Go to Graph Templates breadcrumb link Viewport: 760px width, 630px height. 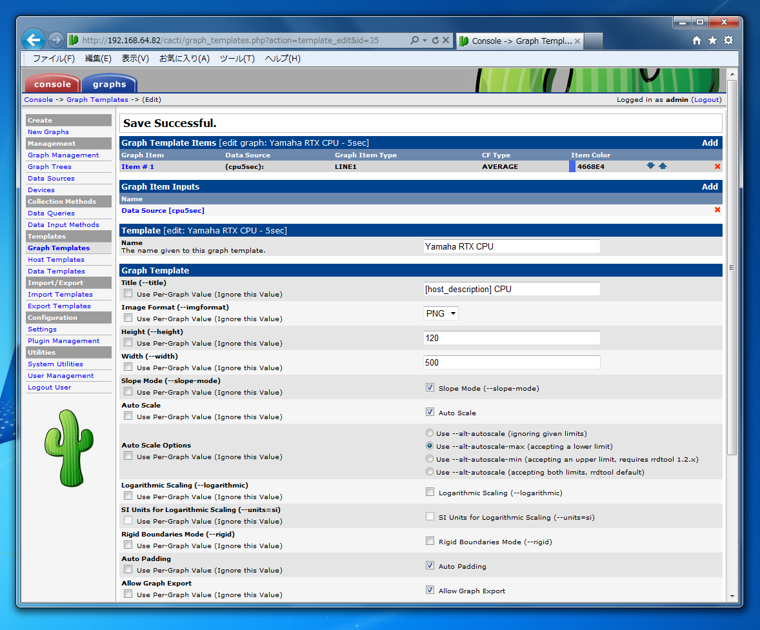[x=97, y=99]
